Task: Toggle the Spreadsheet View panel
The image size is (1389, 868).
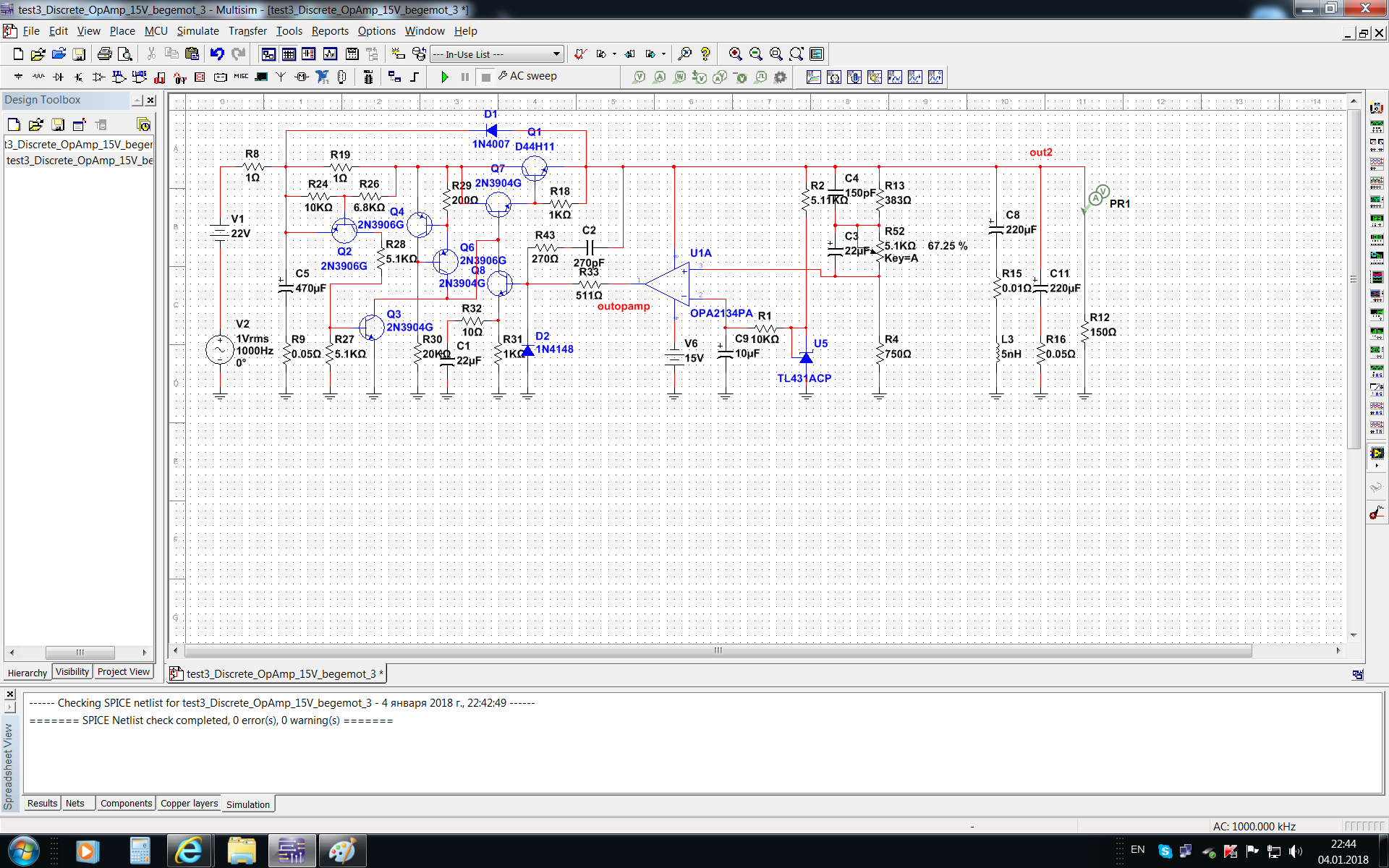Action: click(x=289, y=54)
